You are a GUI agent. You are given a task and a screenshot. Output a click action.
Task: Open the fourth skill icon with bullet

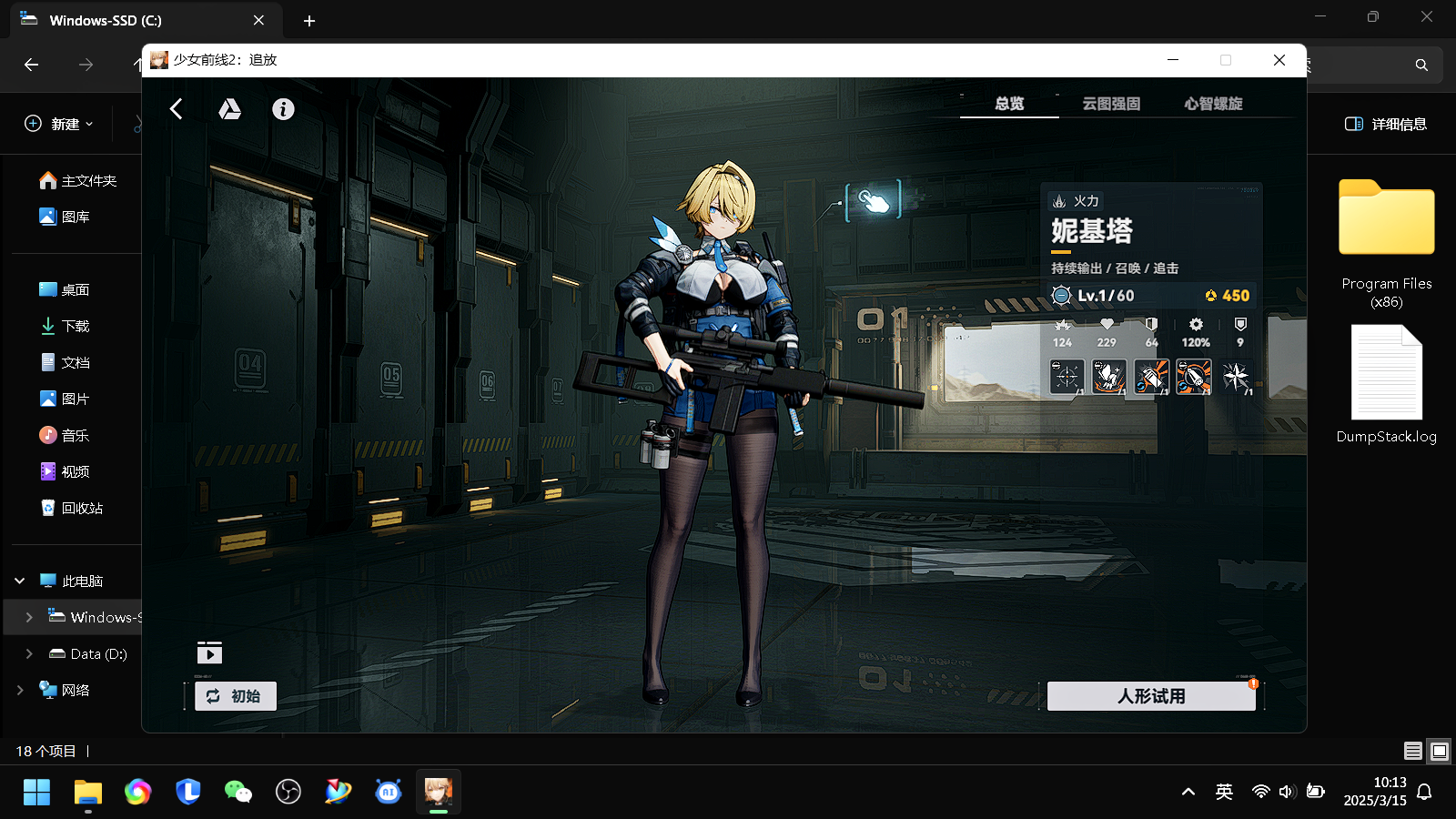pos(1193,376)
